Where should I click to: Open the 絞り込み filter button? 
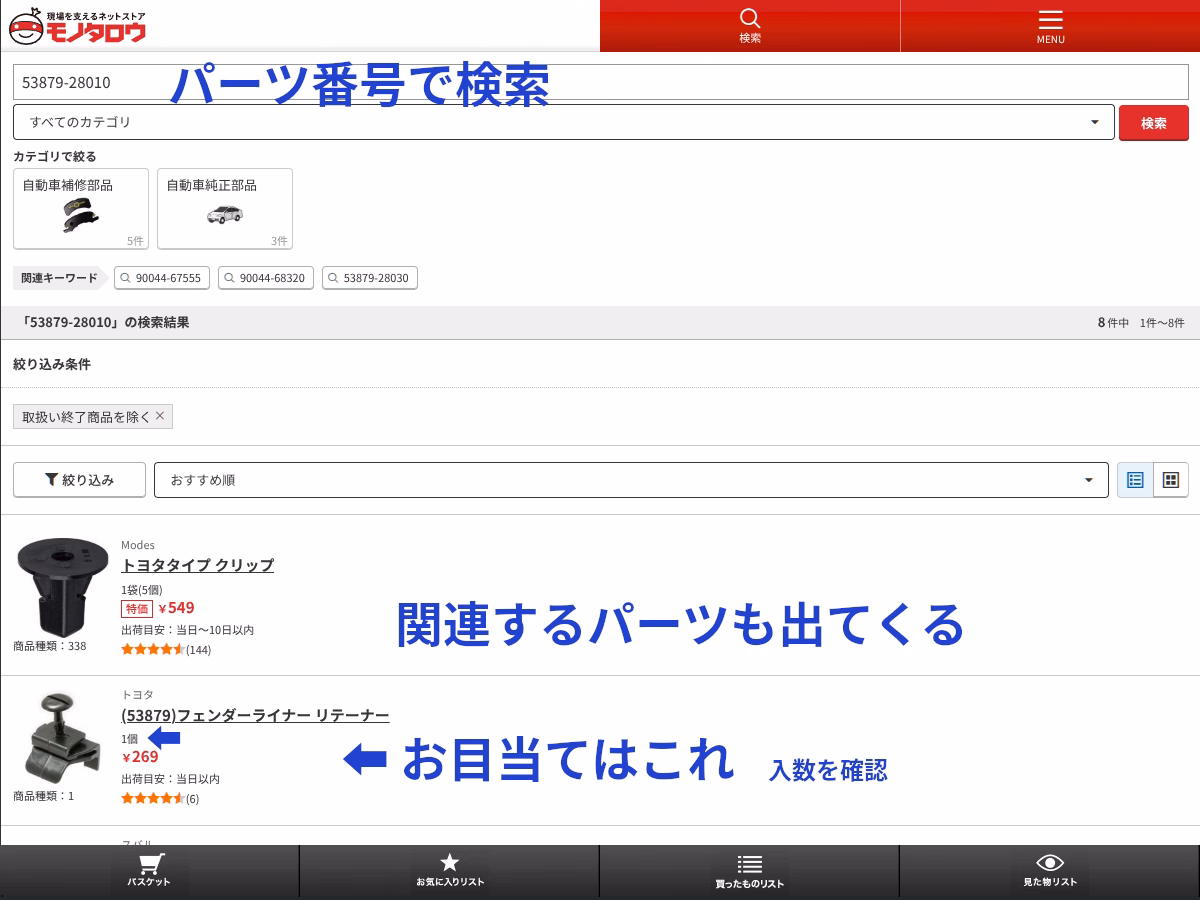[x=80, y=480]
